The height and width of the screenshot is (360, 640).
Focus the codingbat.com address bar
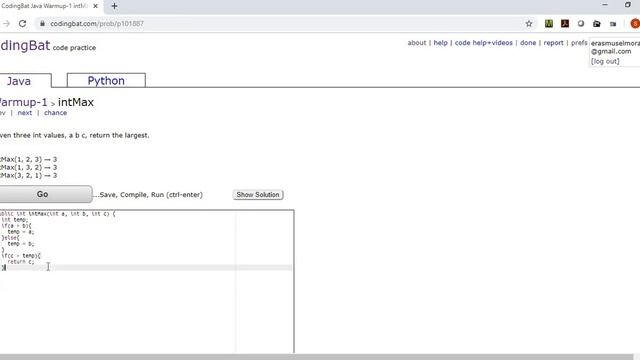click(x=286, y=24)
